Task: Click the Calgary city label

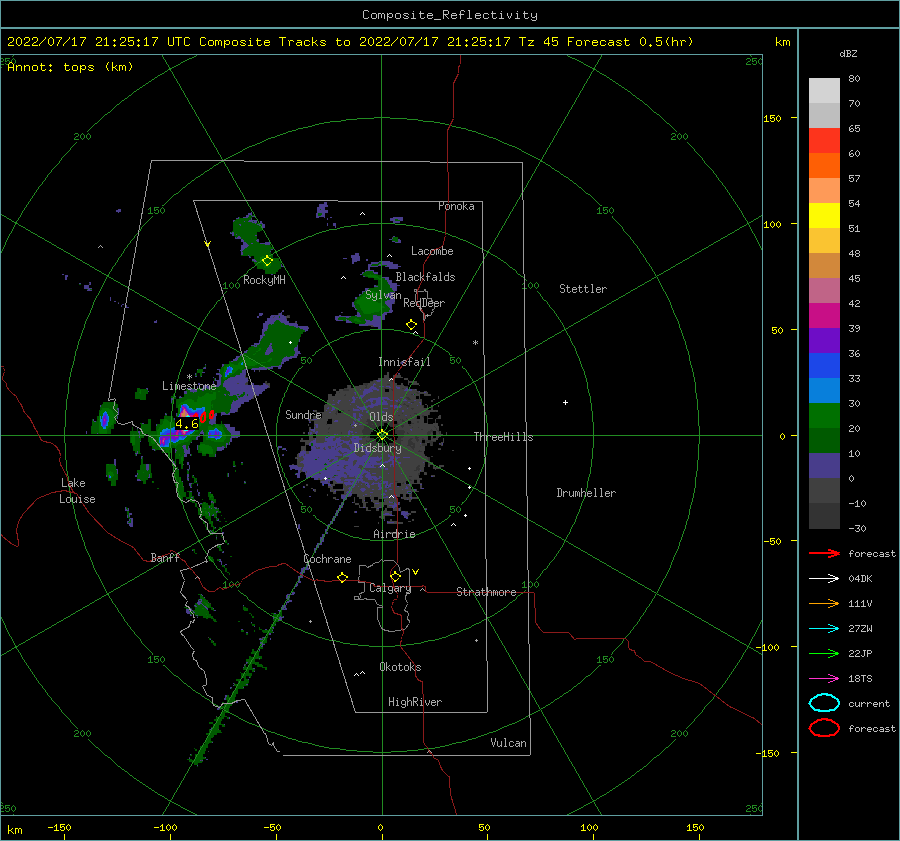Action: tap(390, 588)
